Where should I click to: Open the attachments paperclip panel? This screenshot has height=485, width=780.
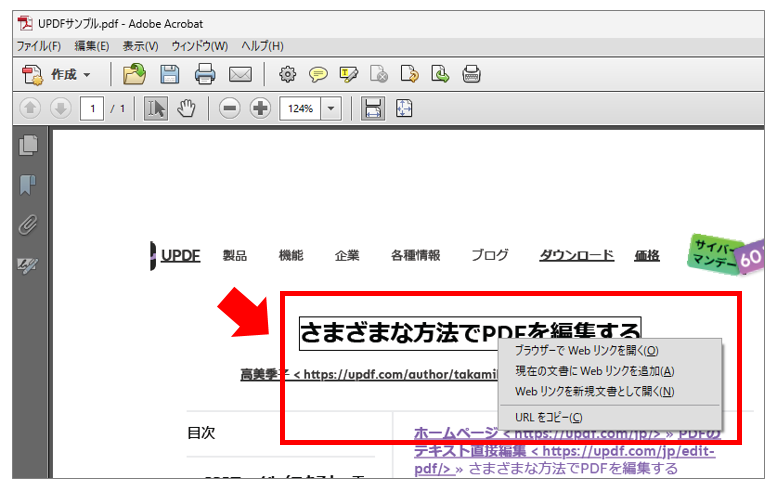[28, 225]
